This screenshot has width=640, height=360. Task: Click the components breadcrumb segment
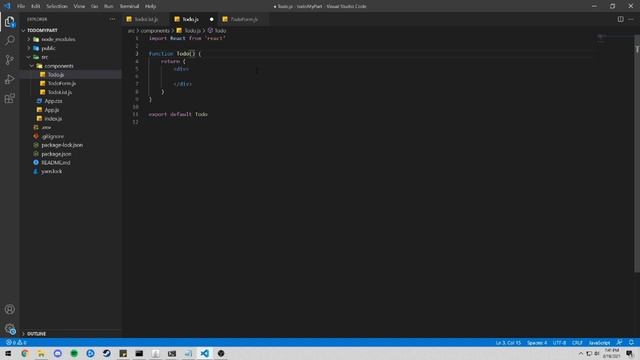[x=155, y=31]
